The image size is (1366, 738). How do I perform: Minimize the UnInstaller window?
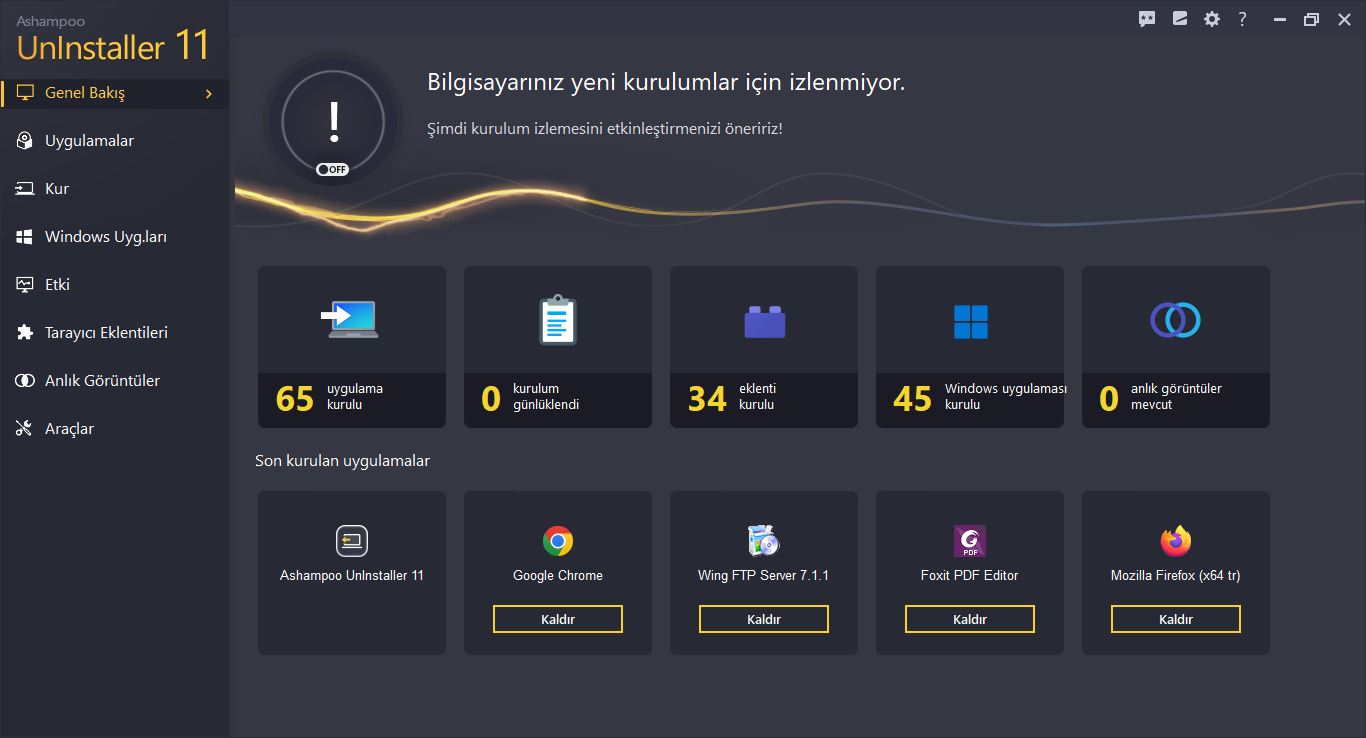pos(1279,19)
